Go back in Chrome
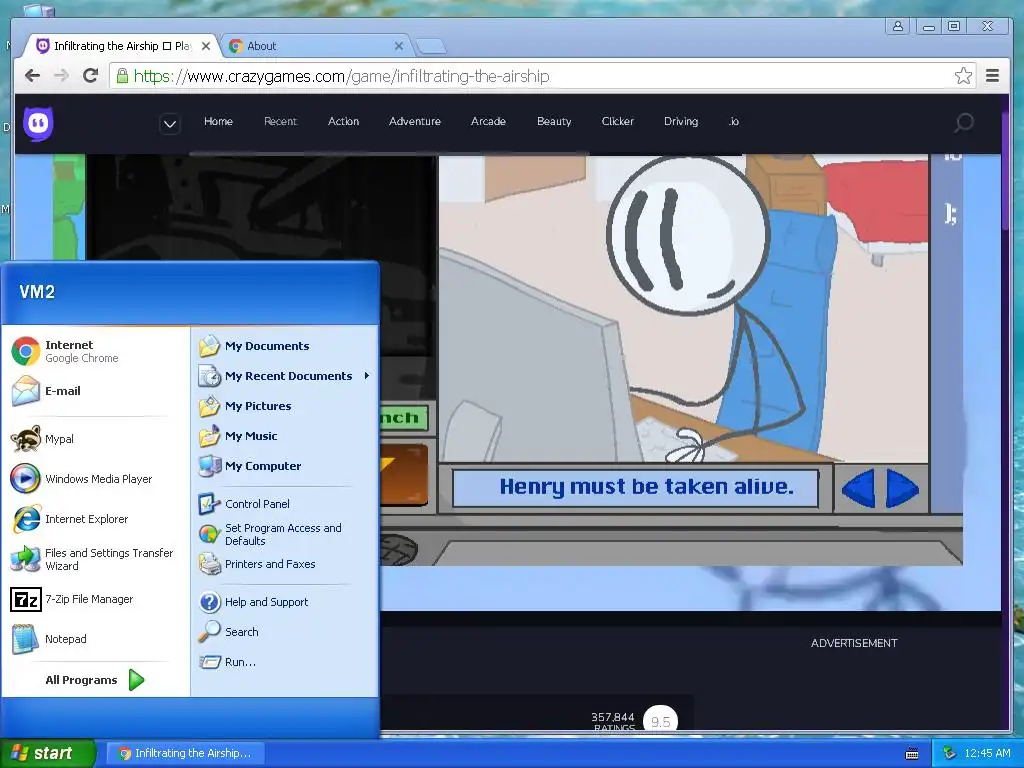1024x768 pixels. tap(32, 76)
